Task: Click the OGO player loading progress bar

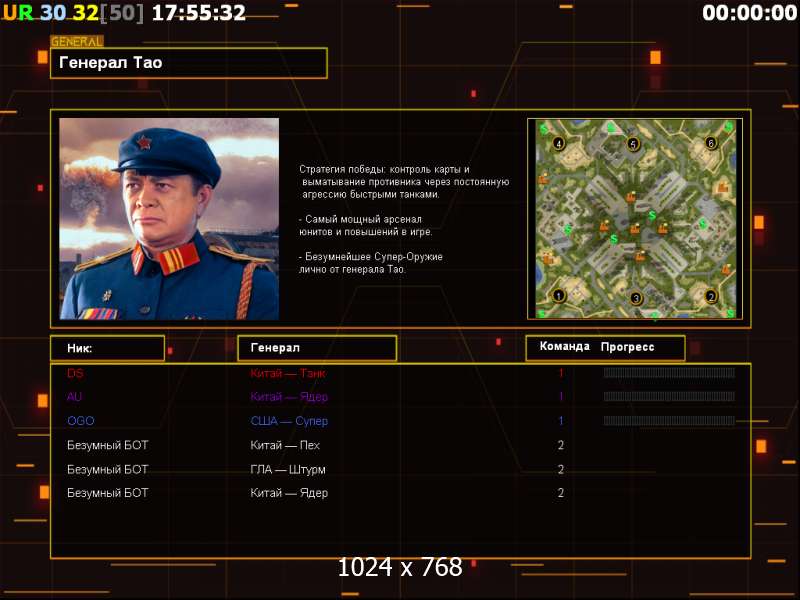Action: [669, 421]
